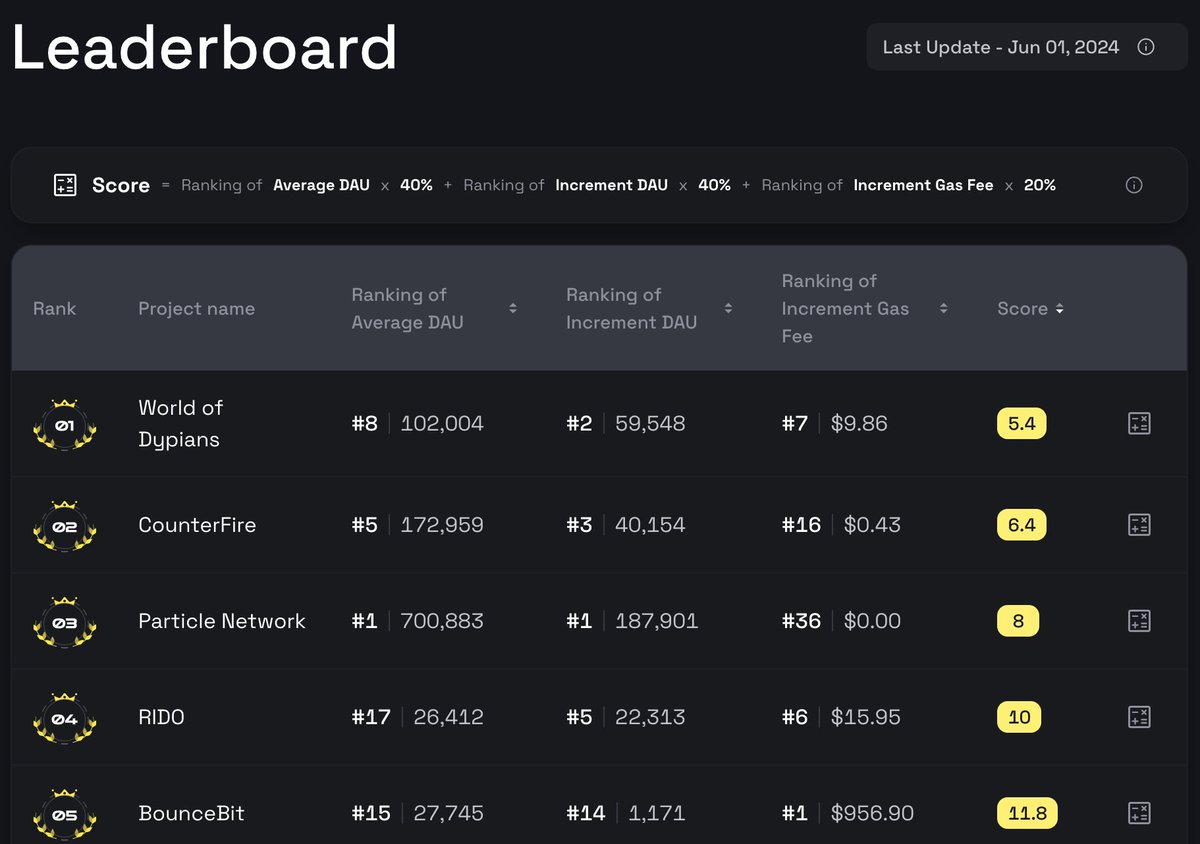Screen dimensions: 1200x844
Task: Click the Ranking of Average DAU header text
Action: coord(408,309)
